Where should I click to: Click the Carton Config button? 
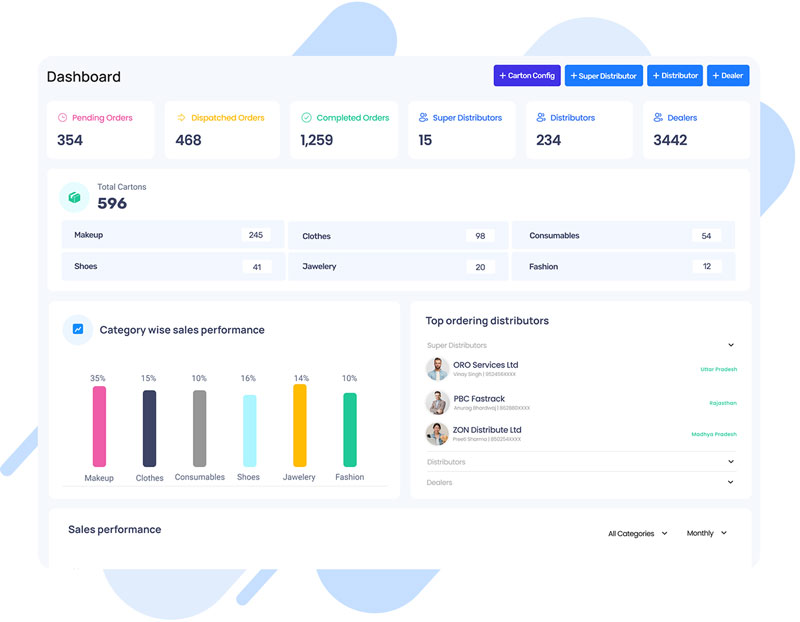point(526,75)
